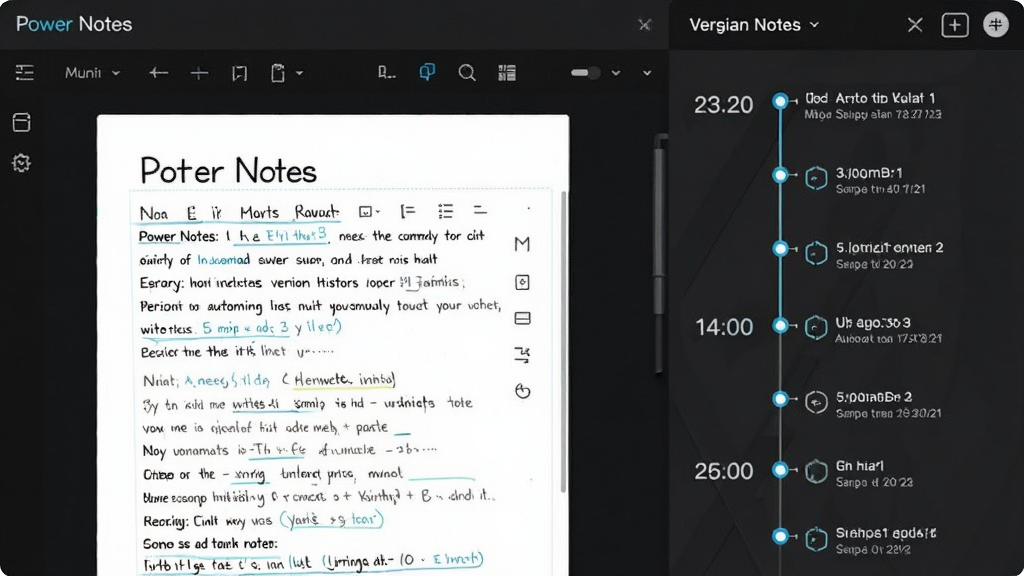Screen dimensions: 1024x576
Task: Select timeline marker at 14:00
Action: click(780, 325)
